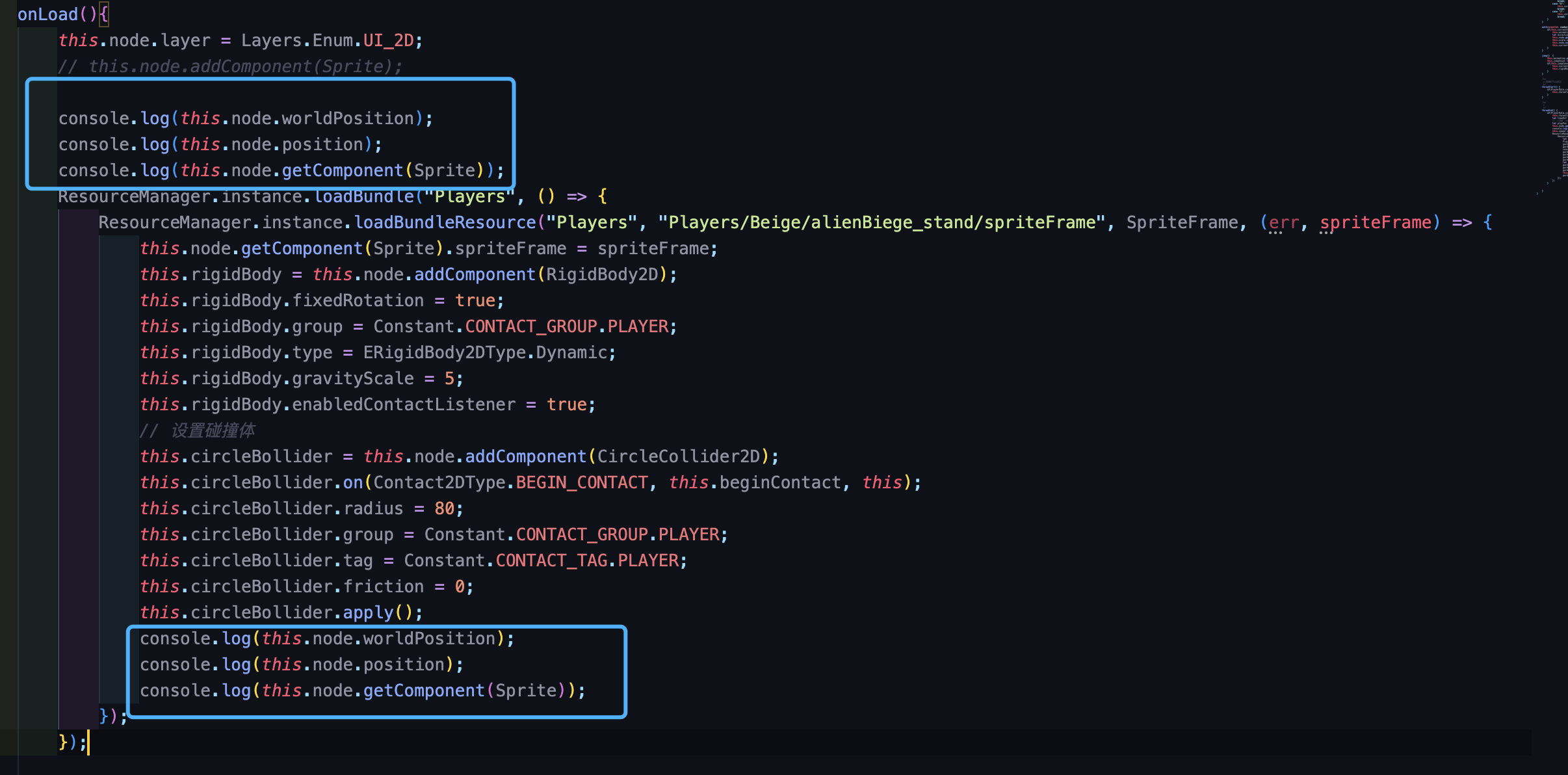Click the CircleCollider2D class name
The image size is (1568, 775).
[678, 456]
